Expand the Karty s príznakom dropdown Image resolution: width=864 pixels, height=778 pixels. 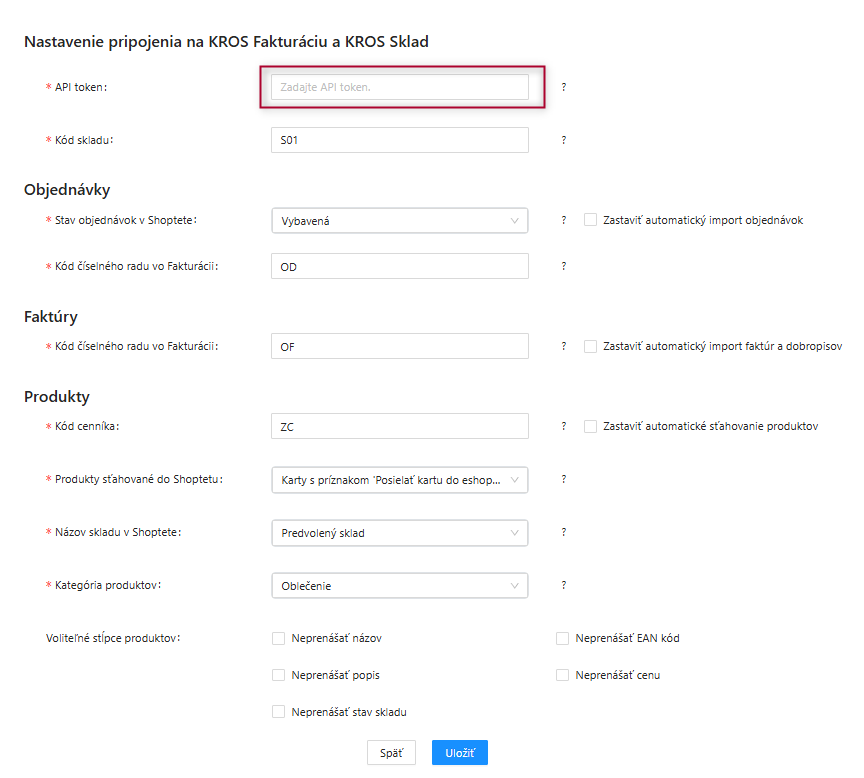tap(399, 480)
